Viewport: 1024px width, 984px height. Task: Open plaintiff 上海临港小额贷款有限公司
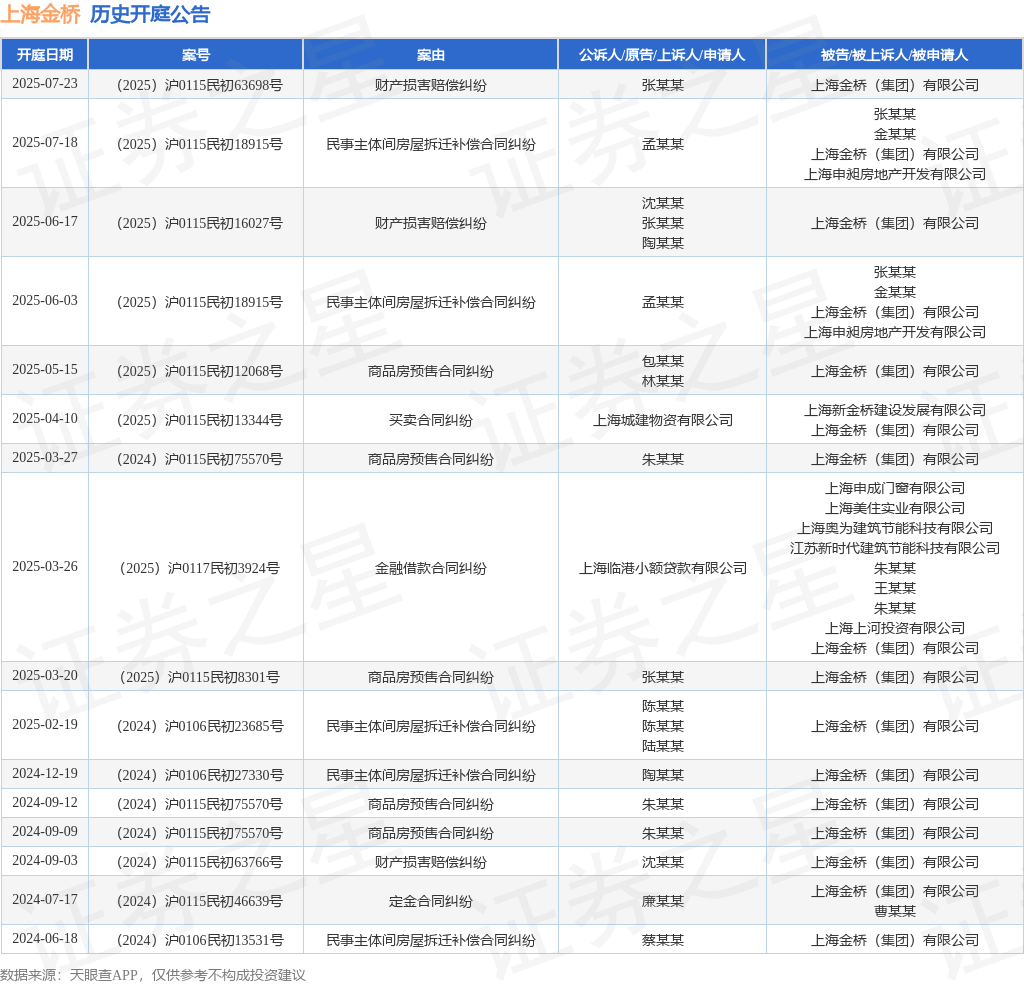pyautogui.click(x=662, y=568)
